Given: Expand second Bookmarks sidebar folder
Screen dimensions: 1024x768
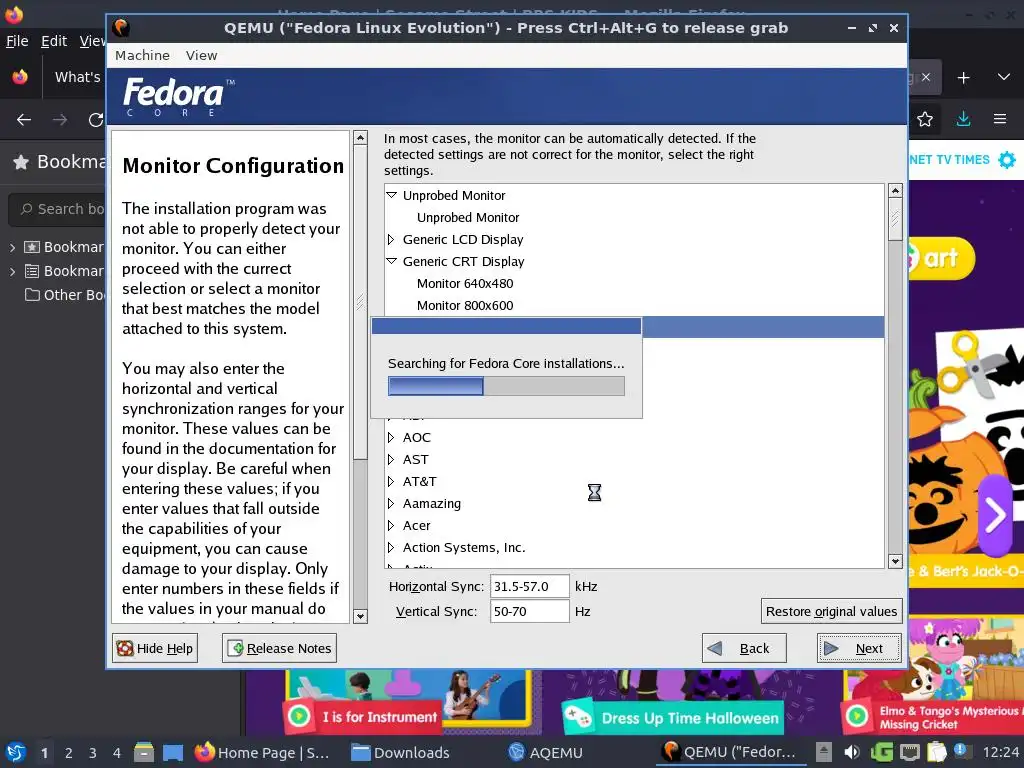Looking at the screenshot, I should pos(12,271).
